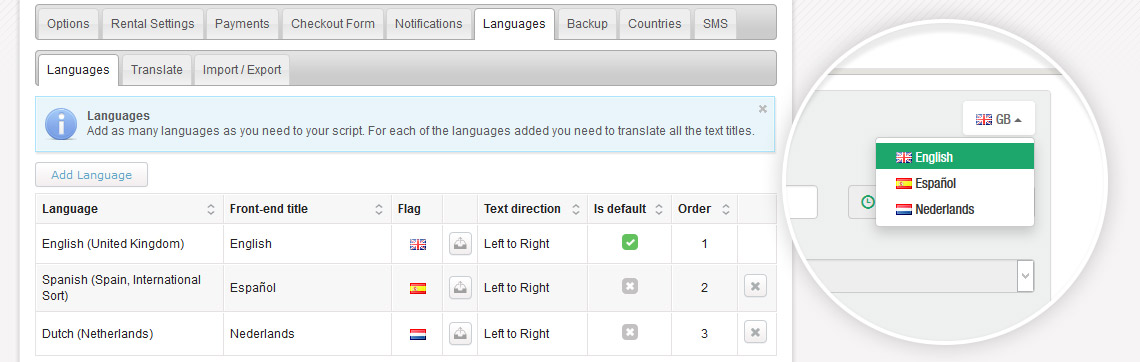This screenshot has height=362, width=1140.
Task: Click 'English (United Kingdom)' cell
Action: pyautogui.click(x=129, y=244)
